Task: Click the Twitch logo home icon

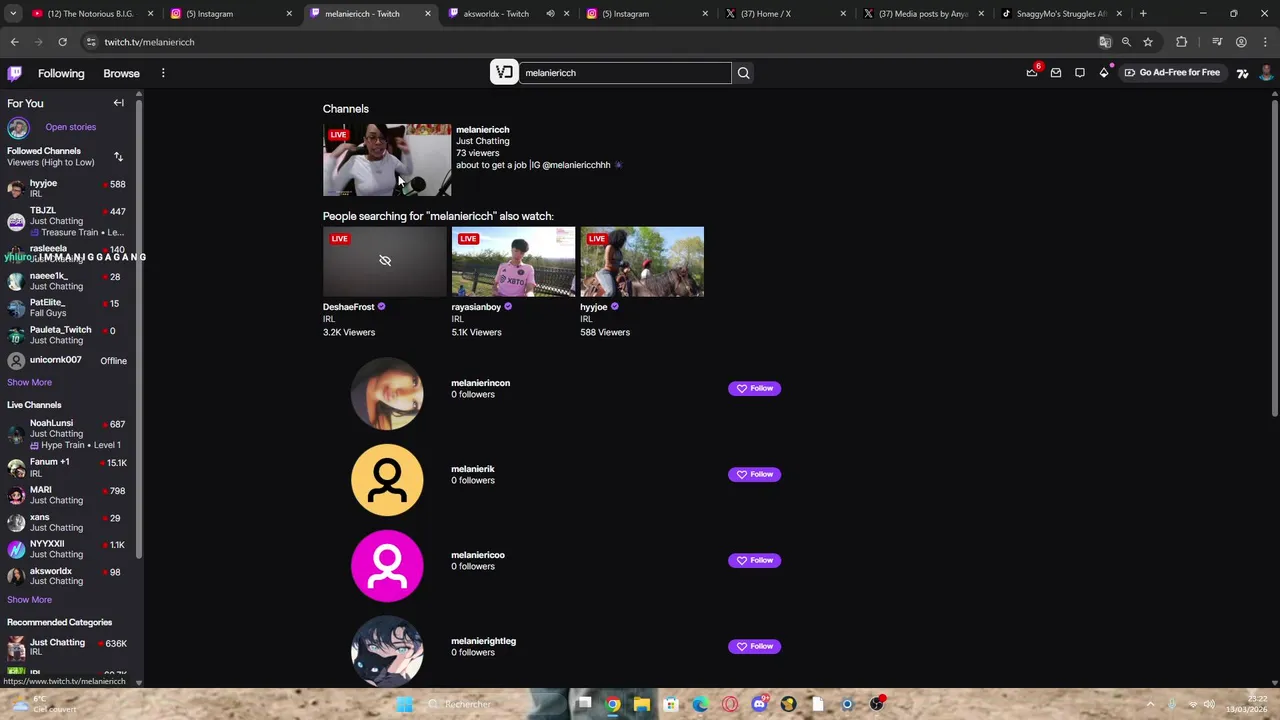Action: 15,73
